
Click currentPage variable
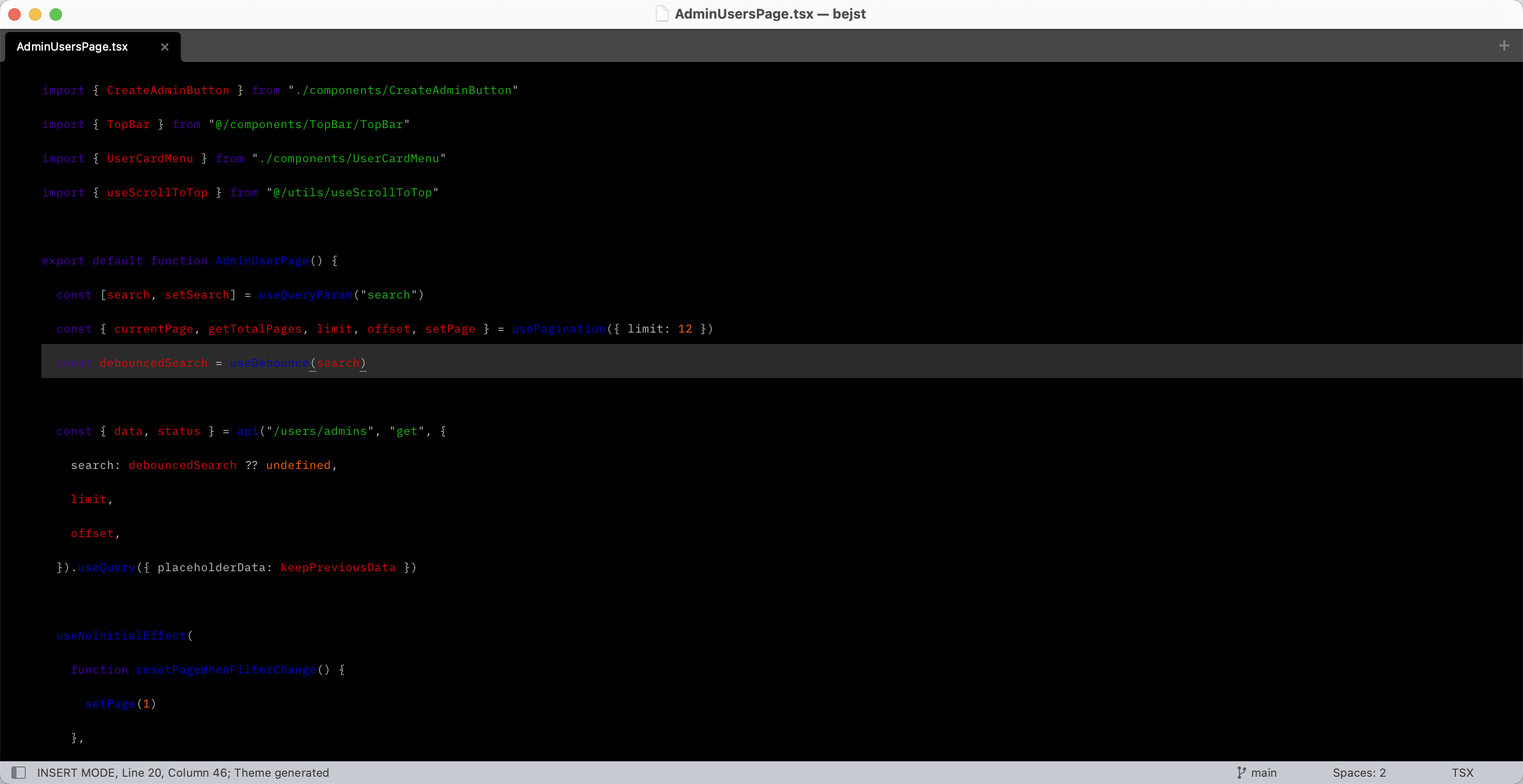[154, 329]
